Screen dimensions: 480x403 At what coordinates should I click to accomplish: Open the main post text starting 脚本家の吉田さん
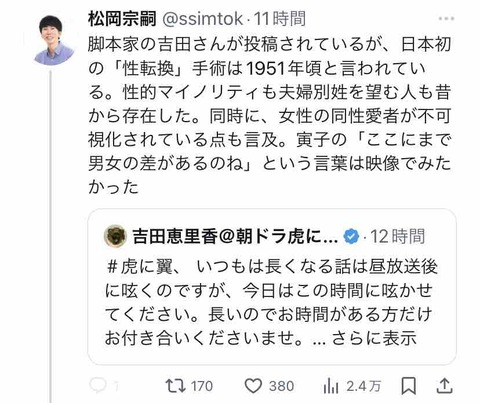click(270, 116)
